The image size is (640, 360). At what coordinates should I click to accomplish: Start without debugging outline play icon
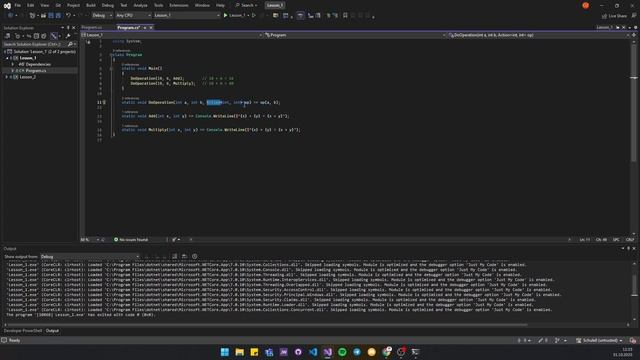[254, 15]
